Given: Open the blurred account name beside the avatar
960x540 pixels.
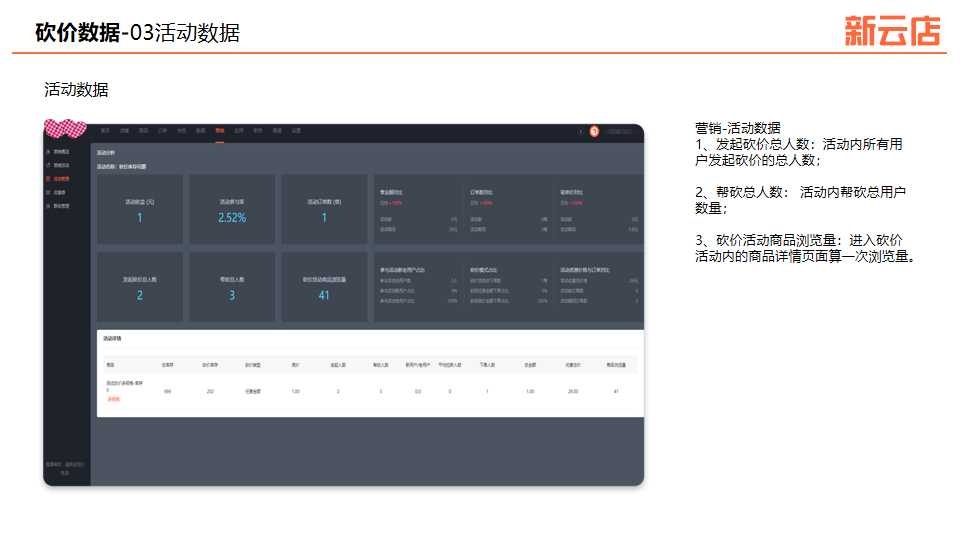Looking at the screenshot, I should (619, 131).
